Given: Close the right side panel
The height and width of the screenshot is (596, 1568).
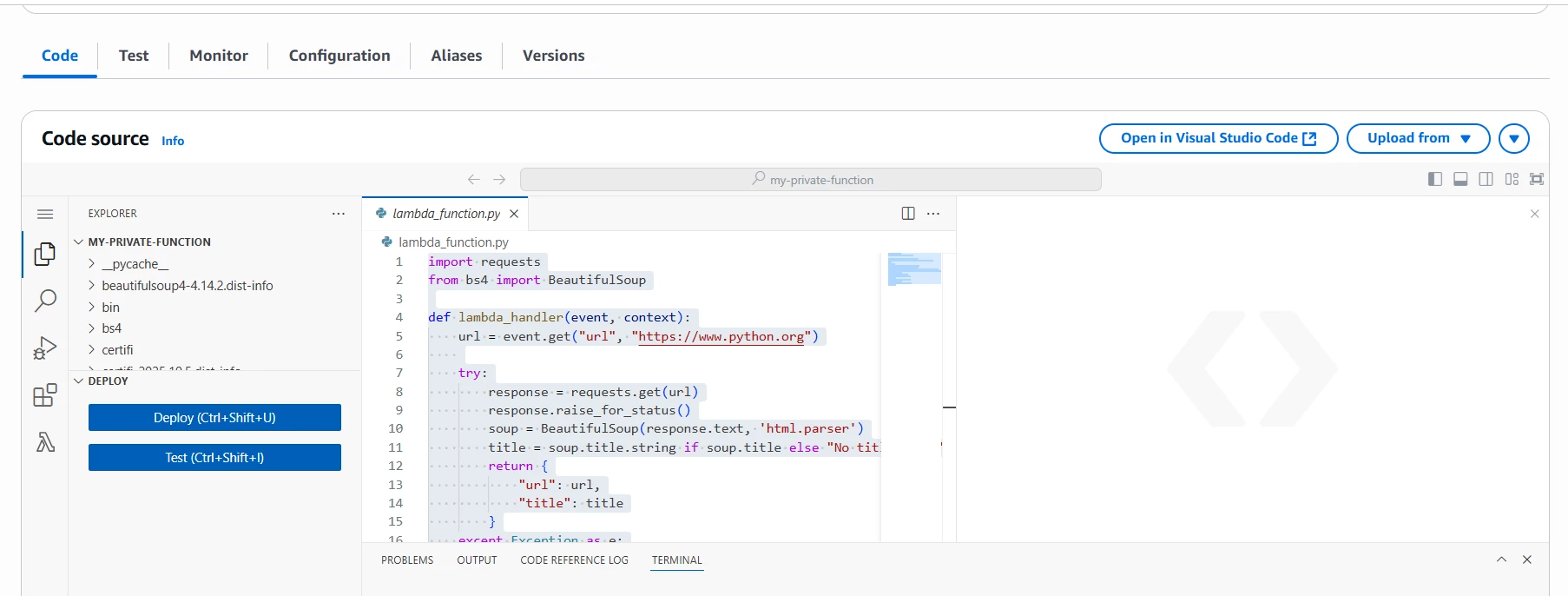Looking at the screenshot, I should coord(1534,214).
